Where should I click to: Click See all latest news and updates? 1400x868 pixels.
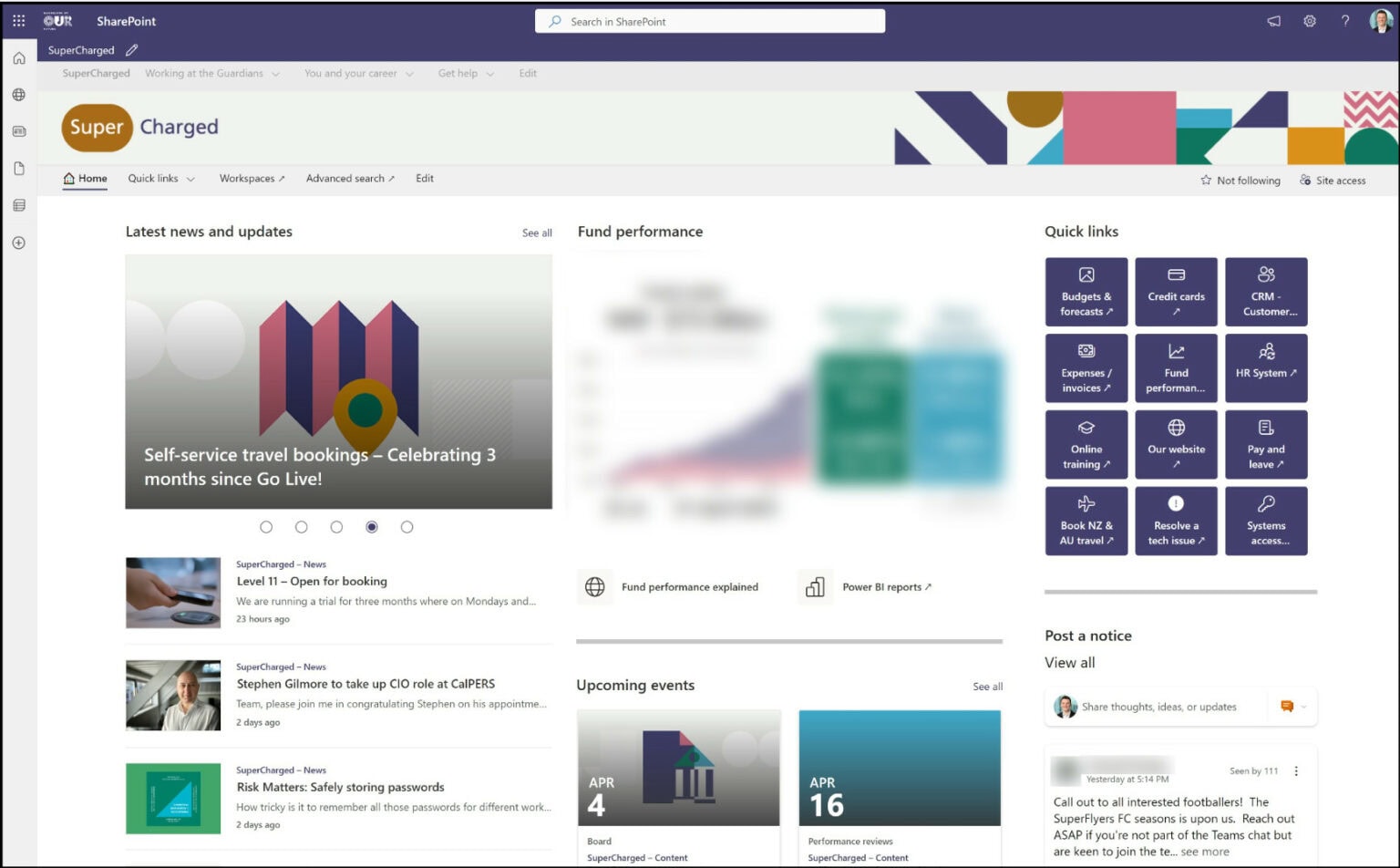pos(536,232)
